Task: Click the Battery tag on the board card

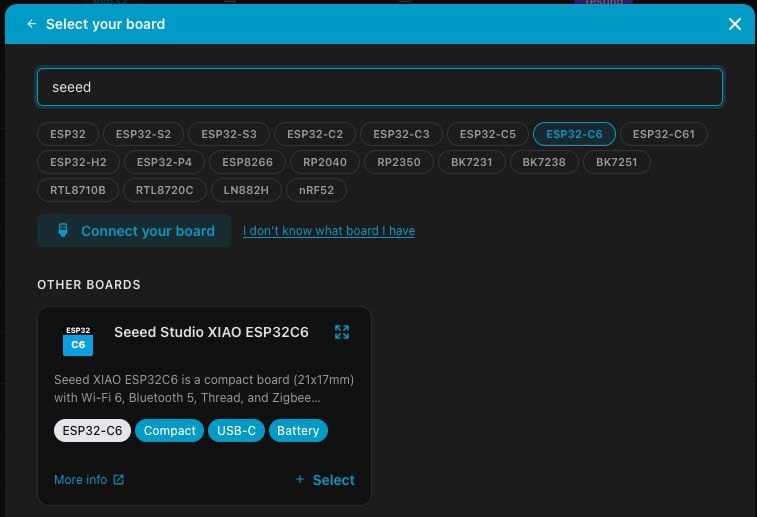Action: point(298,431)
